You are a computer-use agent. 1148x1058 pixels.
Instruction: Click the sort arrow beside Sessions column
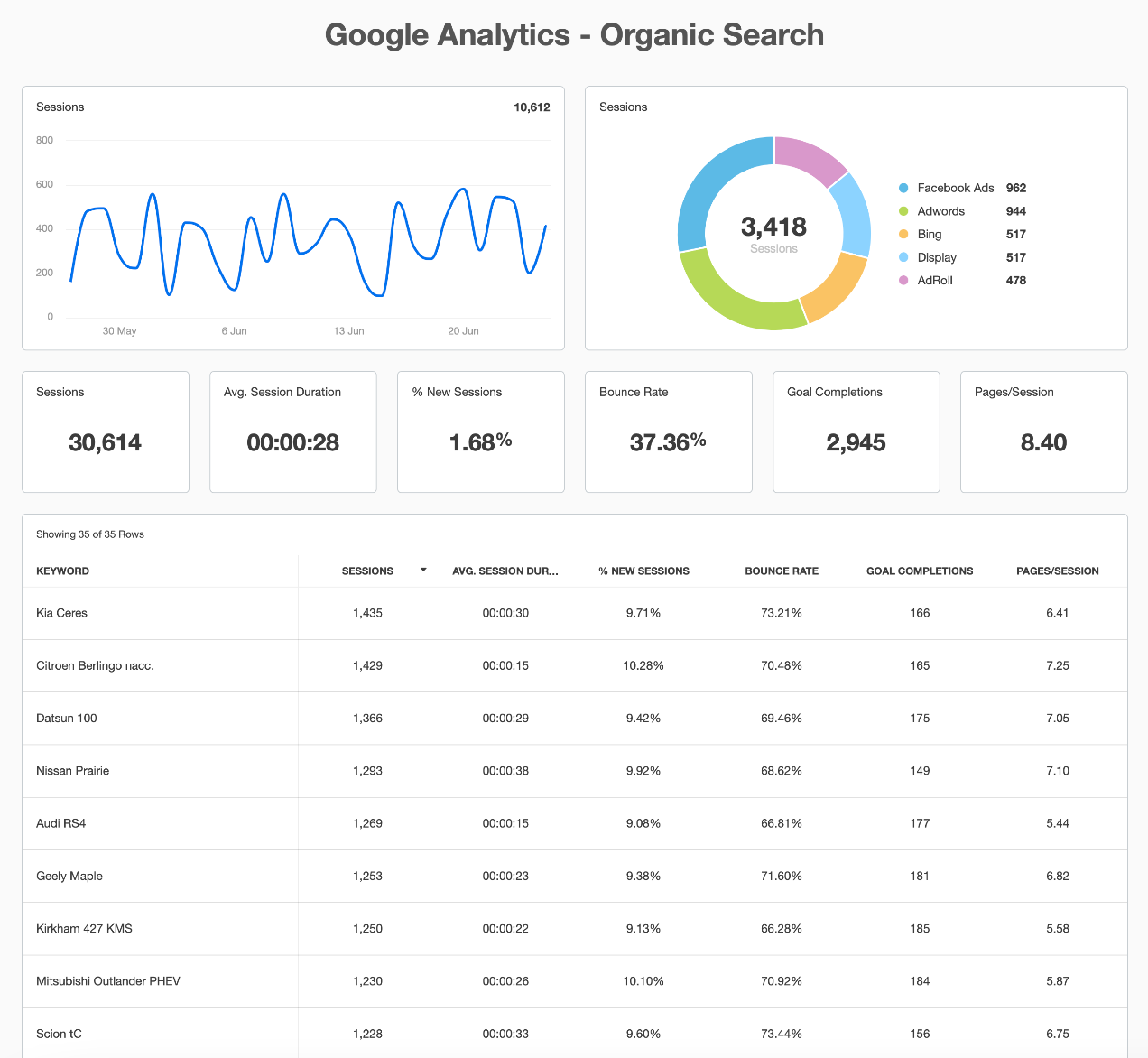423,571
